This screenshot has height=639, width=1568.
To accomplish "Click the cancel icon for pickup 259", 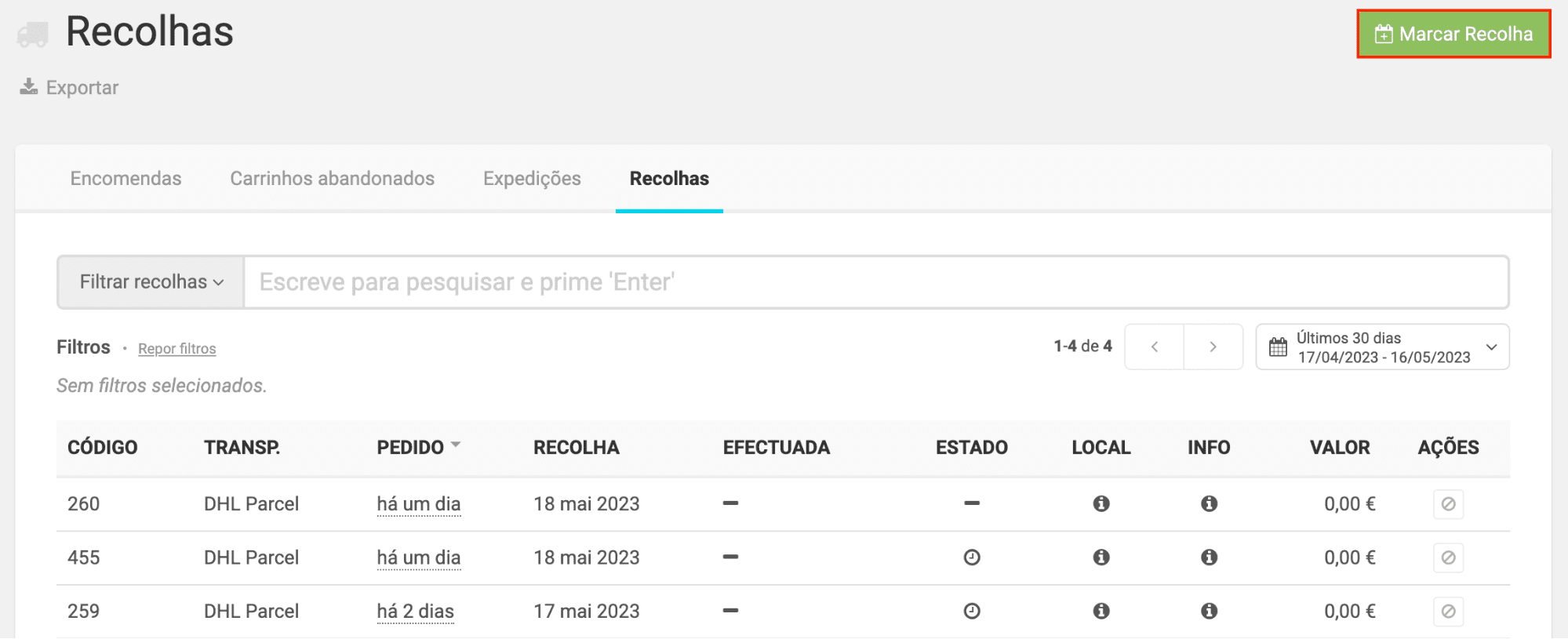I will [1448, 611].
